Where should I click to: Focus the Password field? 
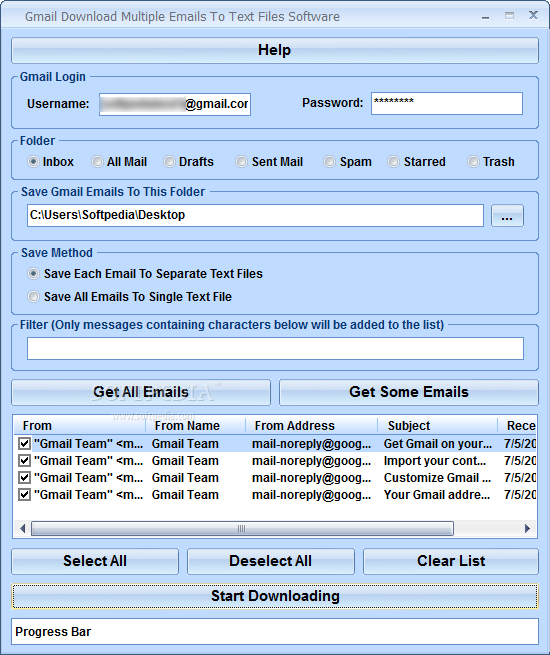[x=446, y=103]
